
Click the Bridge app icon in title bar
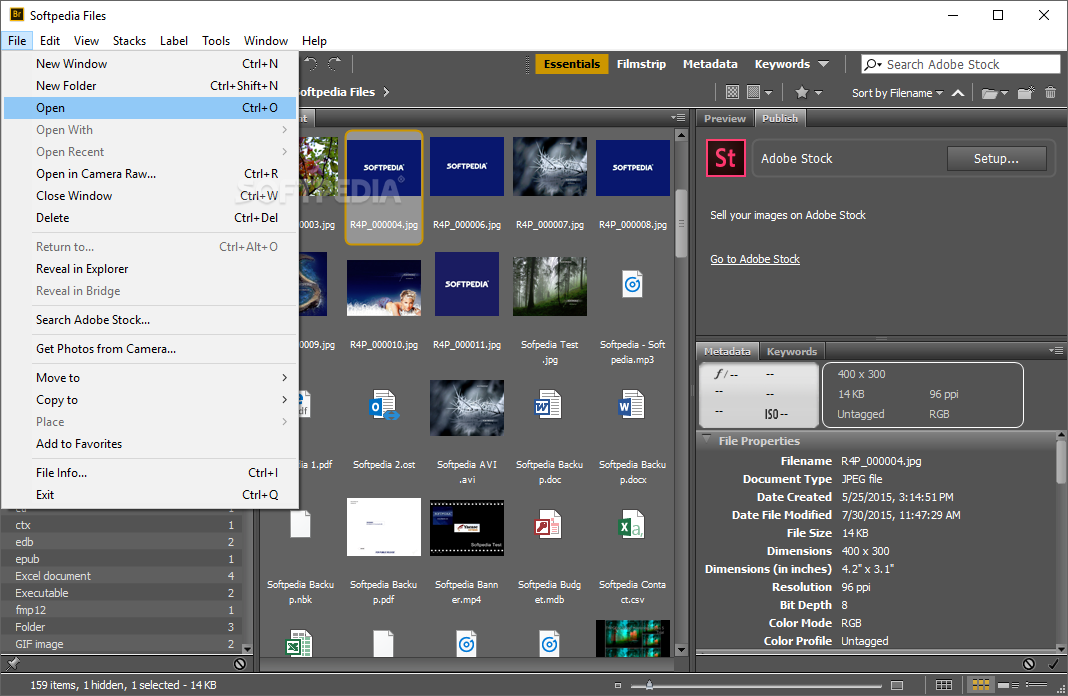click(x=17, y=14)
